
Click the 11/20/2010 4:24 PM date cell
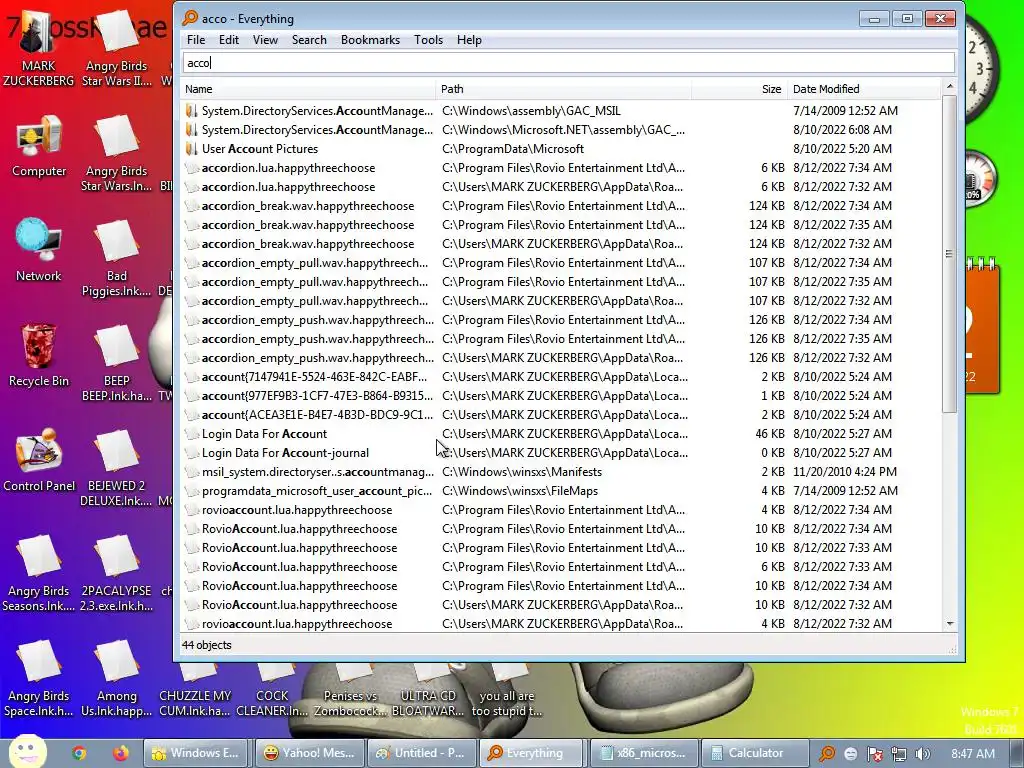click(845, 472)
